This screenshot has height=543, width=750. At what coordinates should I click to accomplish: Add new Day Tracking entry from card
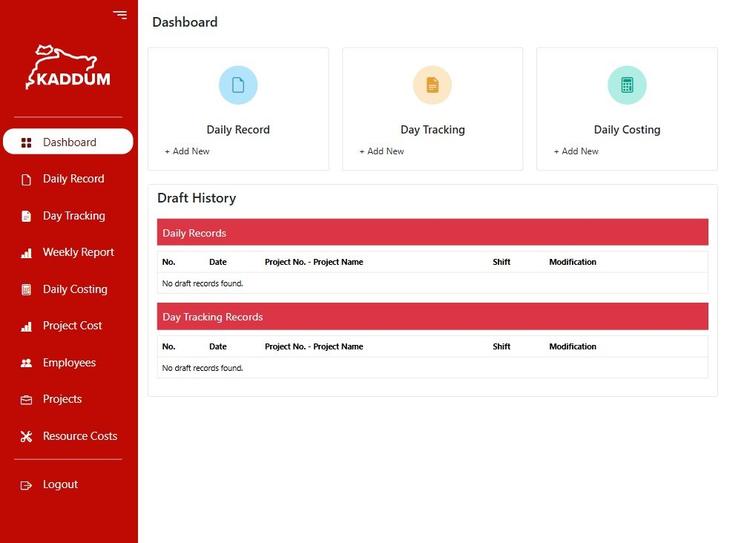coord(382,152)
